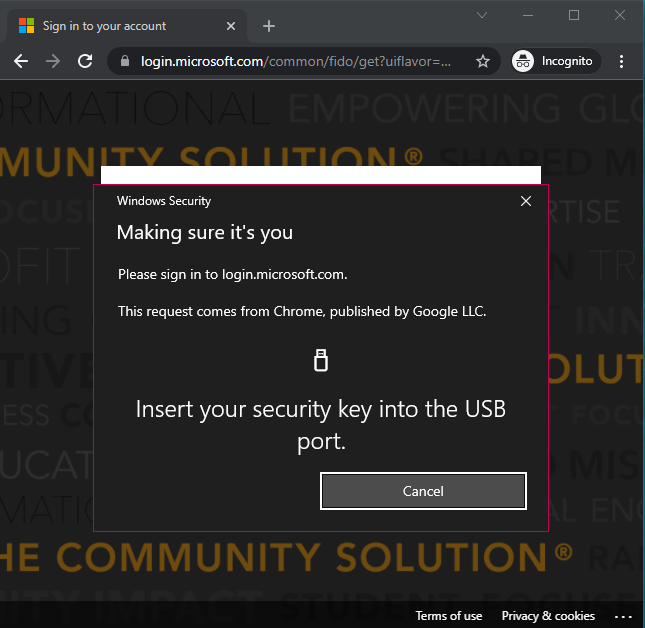Open the Terms of use link
Viewport: 645px width, 628px height.
pos(449,616)
